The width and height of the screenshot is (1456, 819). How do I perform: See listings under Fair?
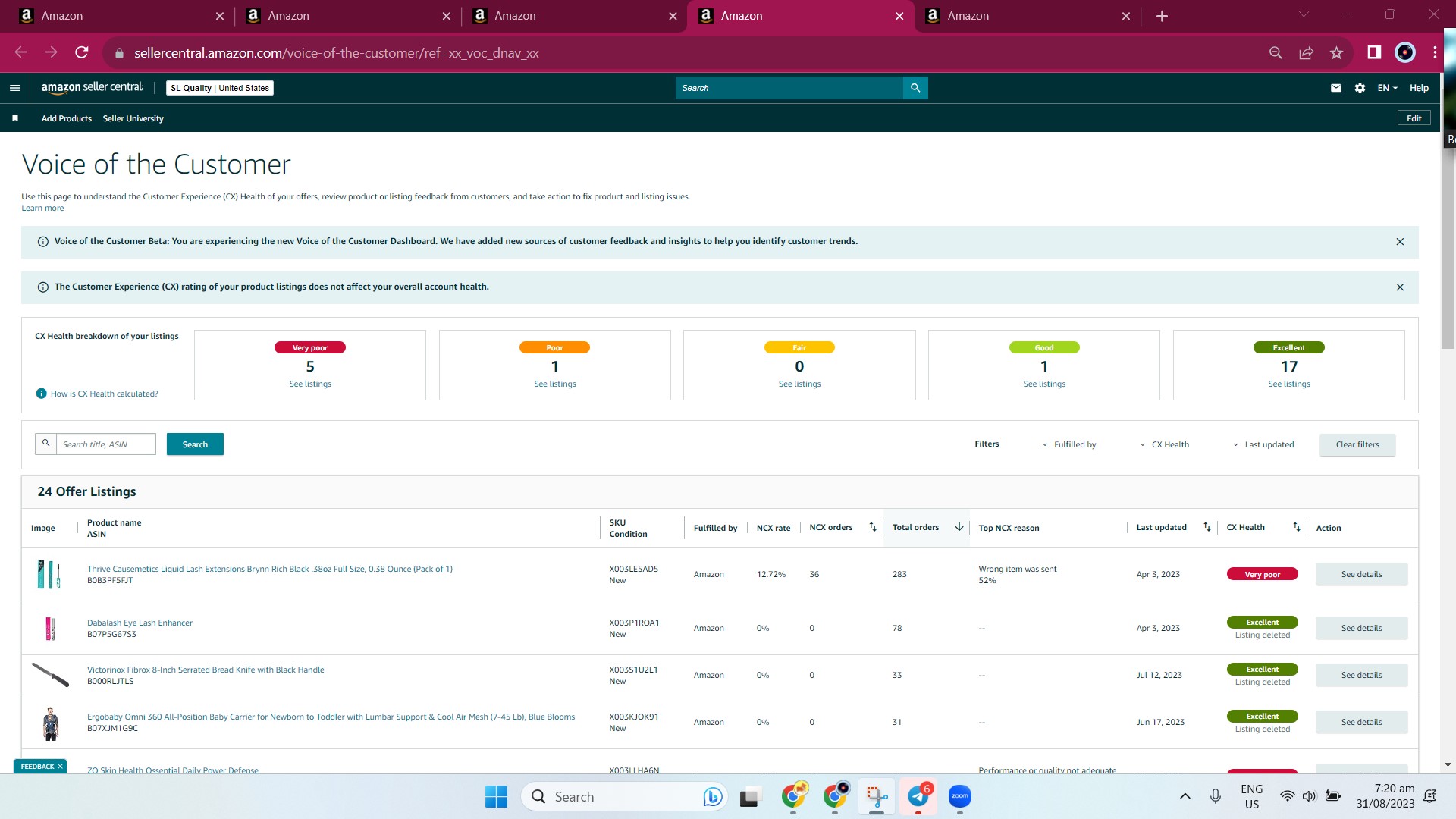(799, 384)
